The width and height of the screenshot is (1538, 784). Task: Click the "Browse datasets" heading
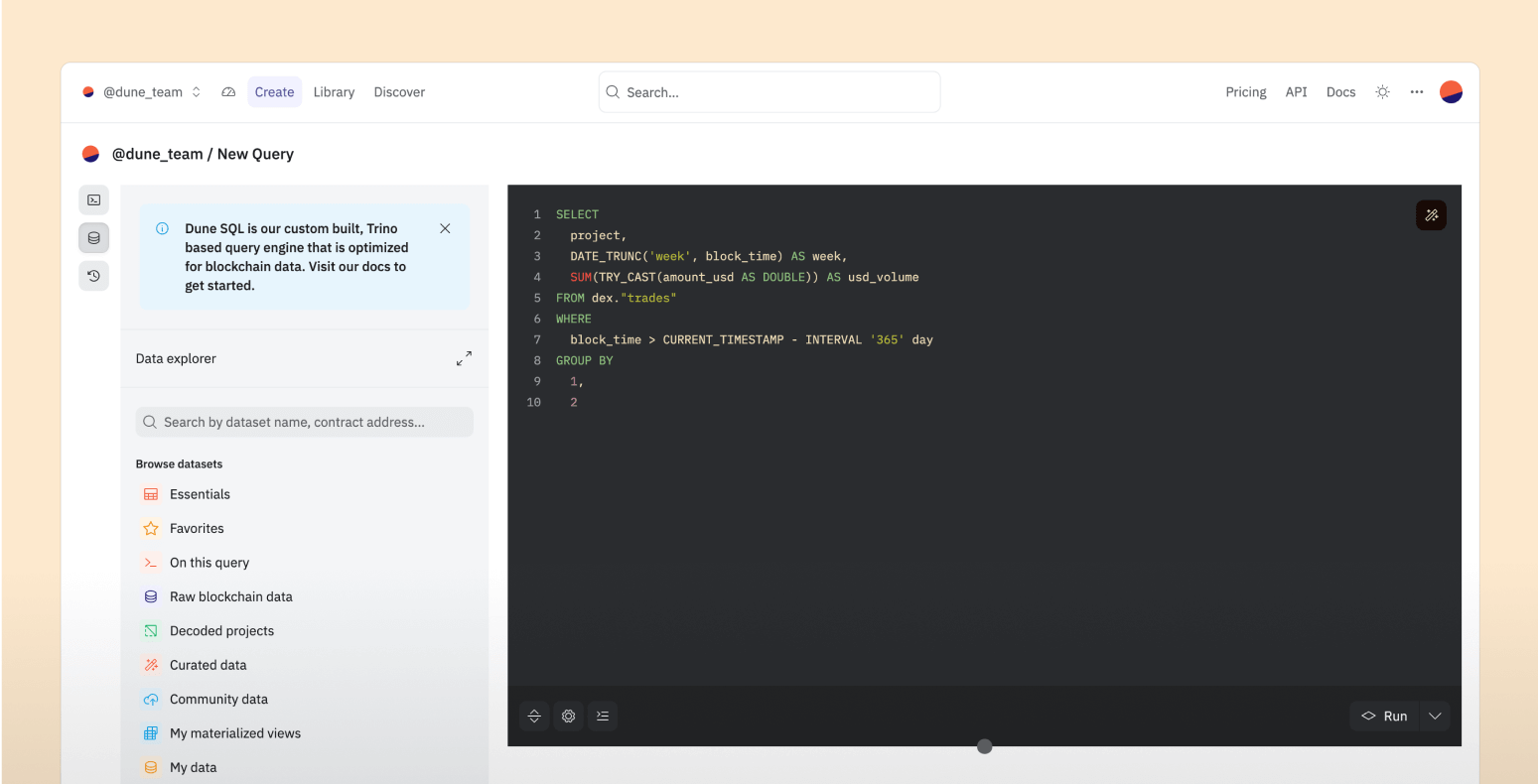[179, 463]
